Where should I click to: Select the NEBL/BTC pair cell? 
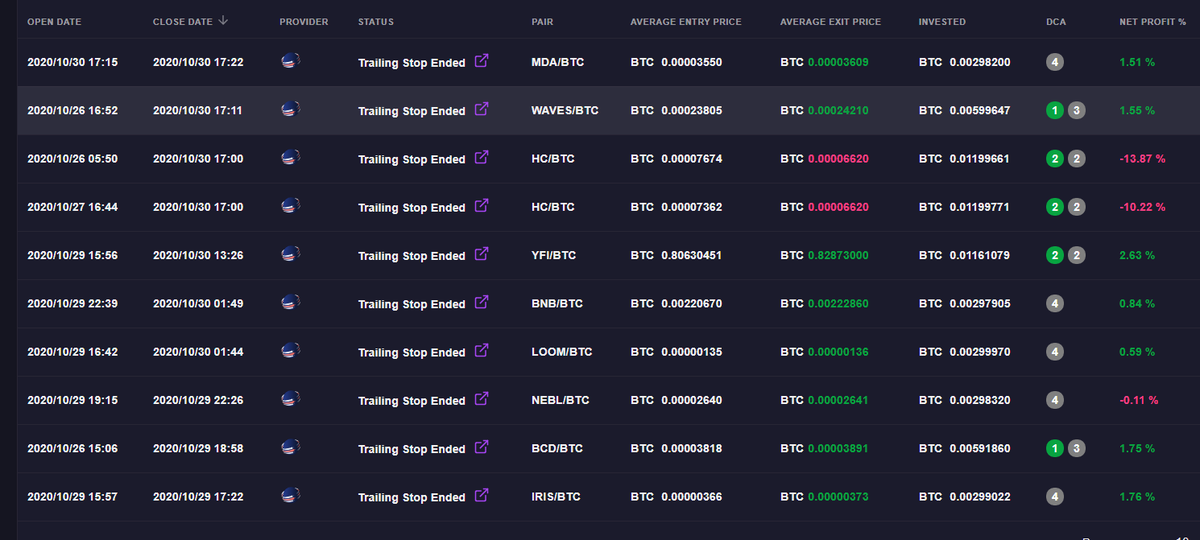[x=561, y=400]
